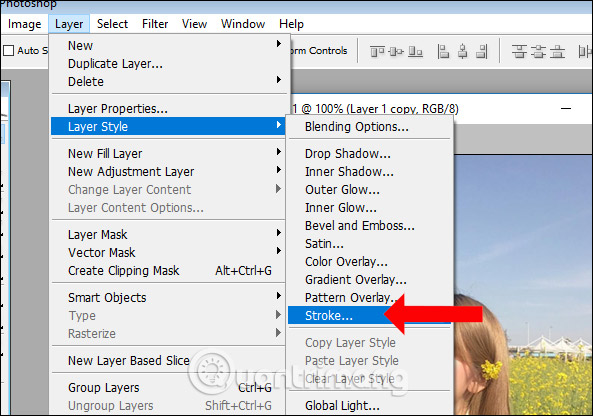
Task: Click the Distribute top edges icon
Action: pos(519,51)
